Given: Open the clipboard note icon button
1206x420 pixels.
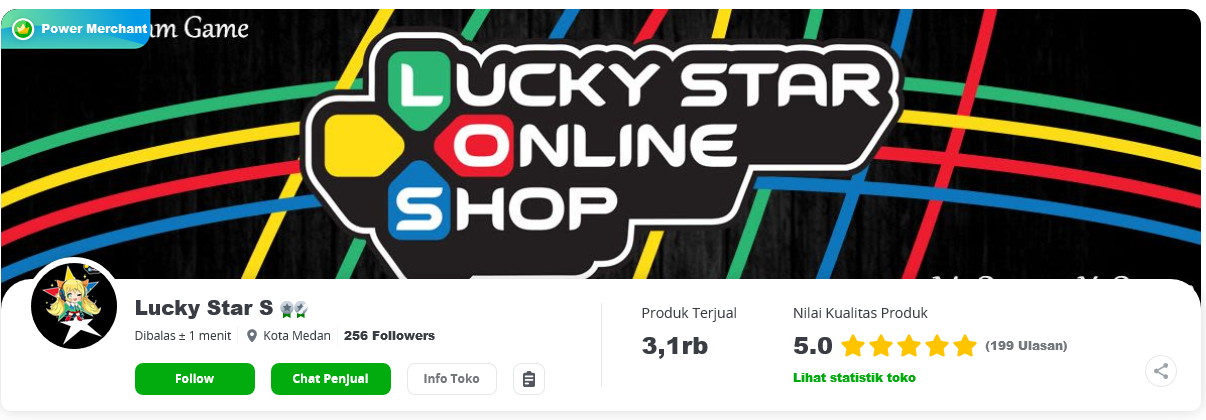Looking at the screenshot, I should (529, 379).
